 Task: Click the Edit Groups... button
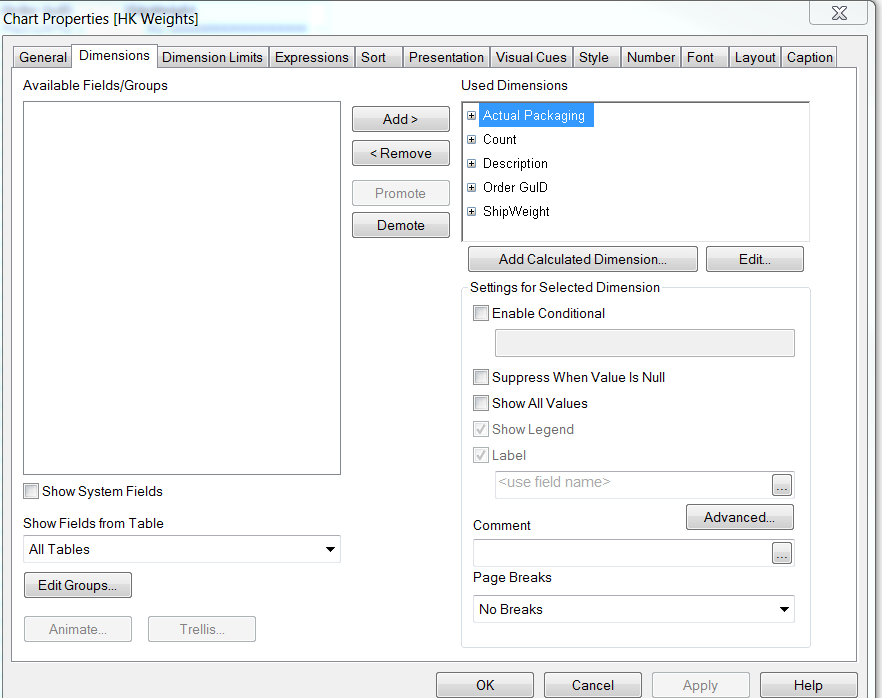(x=78, y=585)
